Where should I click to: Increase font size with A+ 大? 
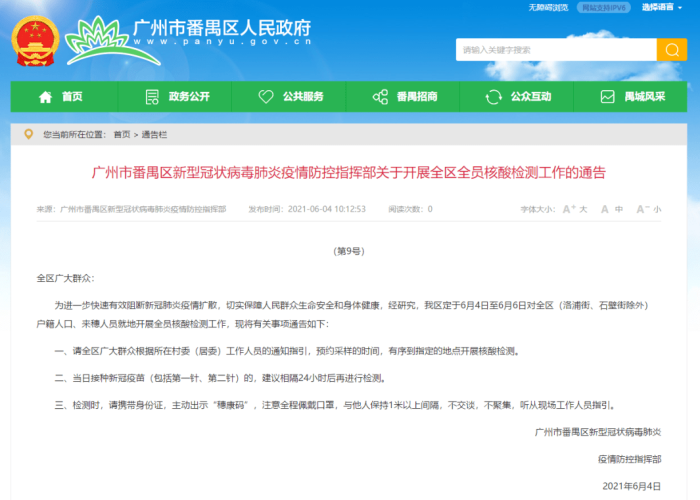click(575, 209)
